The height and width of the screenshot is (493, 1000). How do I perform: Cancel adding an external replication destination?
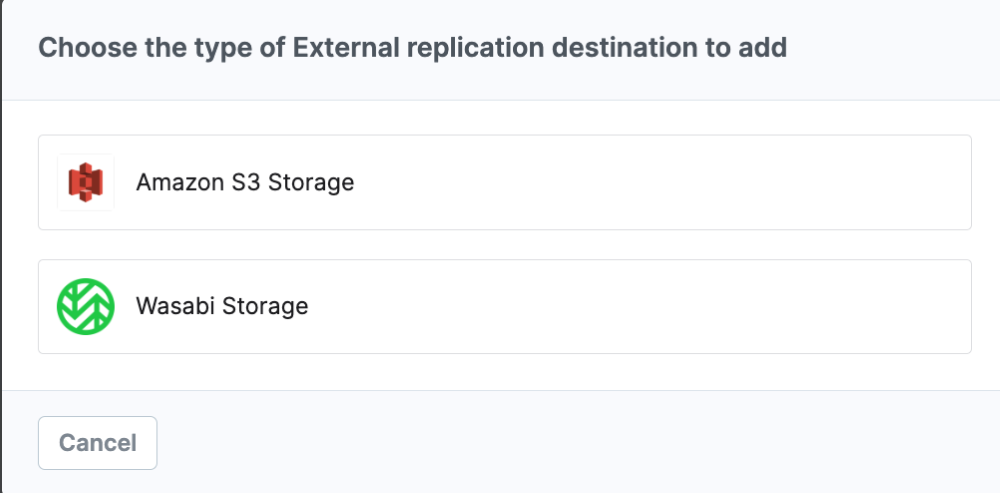pos(98,443)
